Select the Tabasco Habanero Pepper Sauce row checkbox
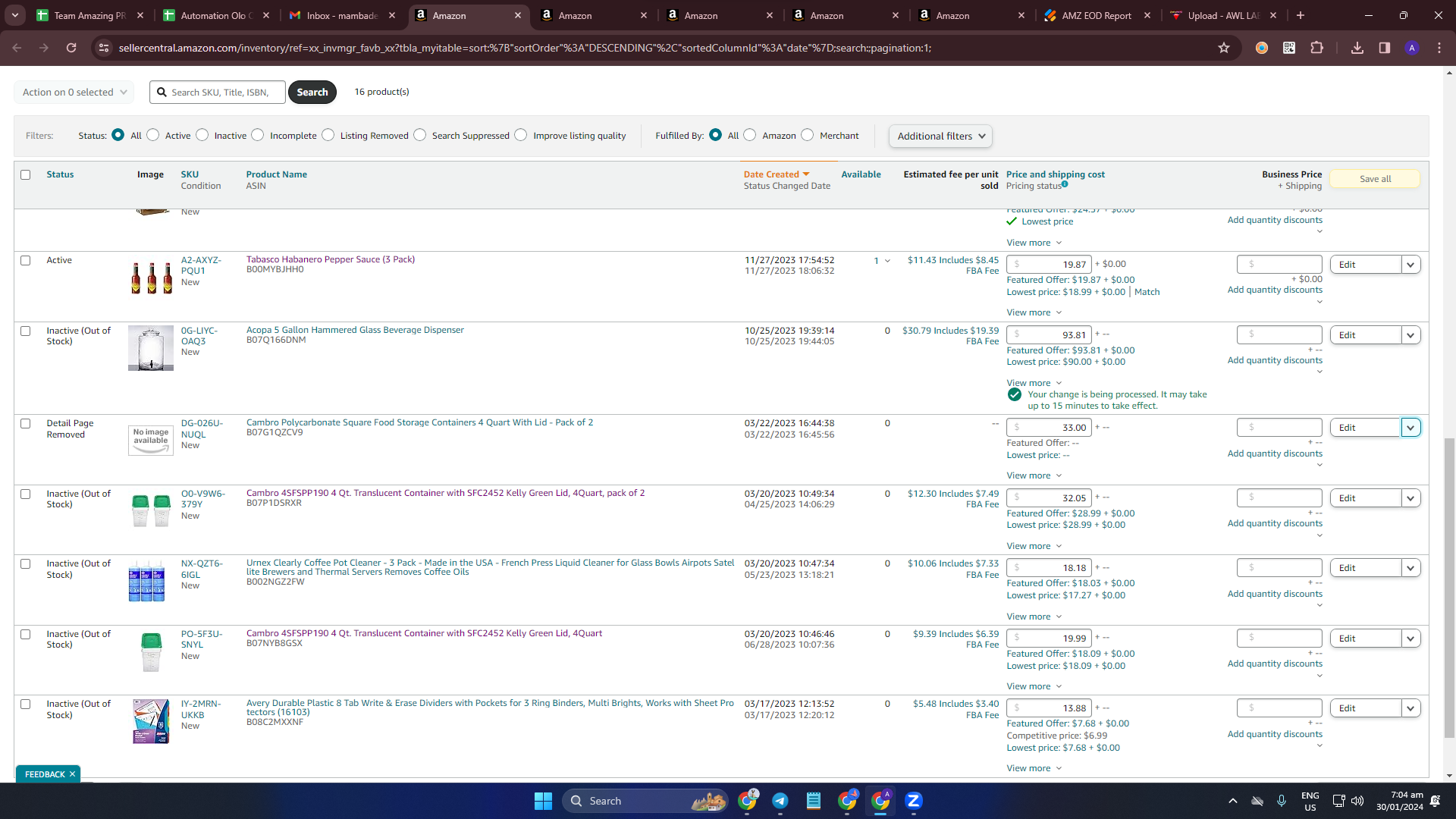Viewport: 1456px width, 819px height. pyautogui.click(x=26, y=261)
